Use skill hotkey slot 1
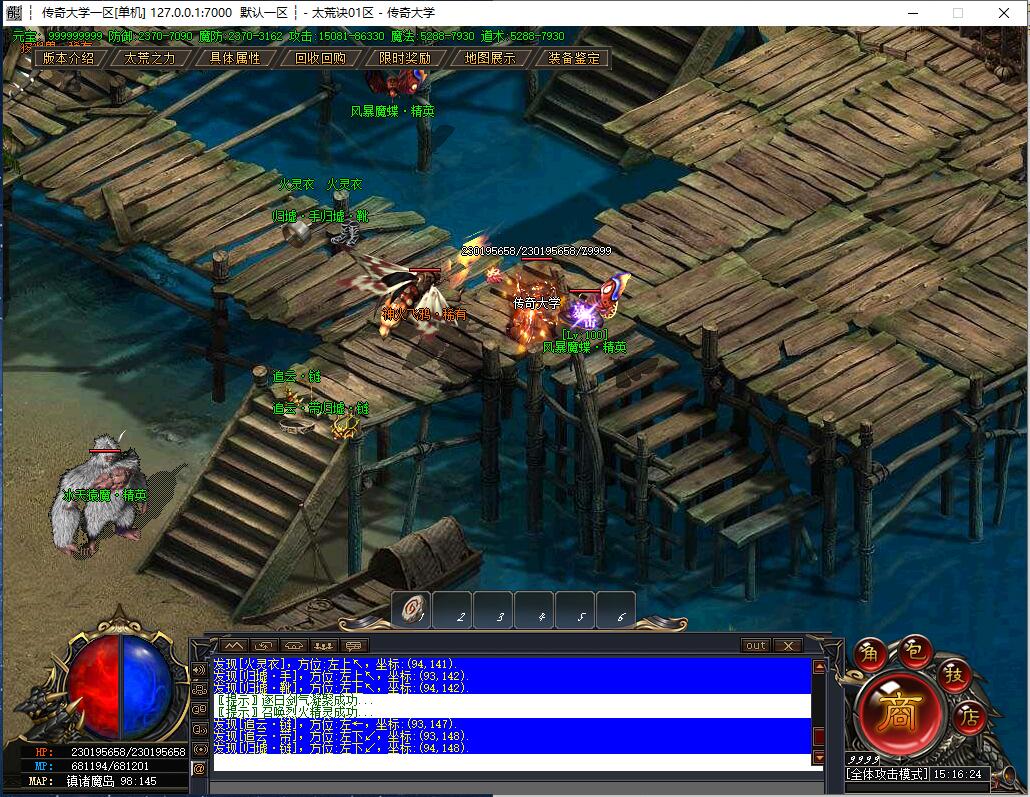The height and width of the screenshot is (797, 1030). tap(411, 609)
